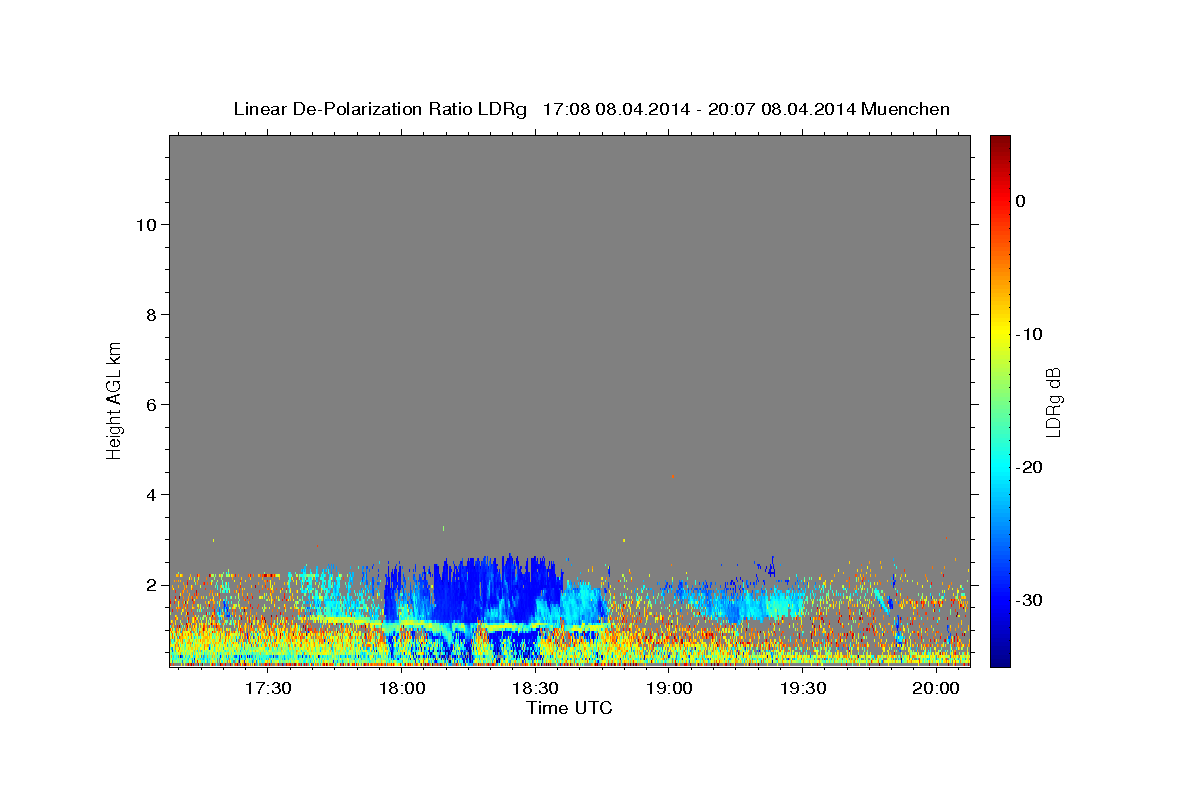This screenshot has width=1200, height=800.
Task: Click the 20:00 time tick label
Action: tap(936, 689)
